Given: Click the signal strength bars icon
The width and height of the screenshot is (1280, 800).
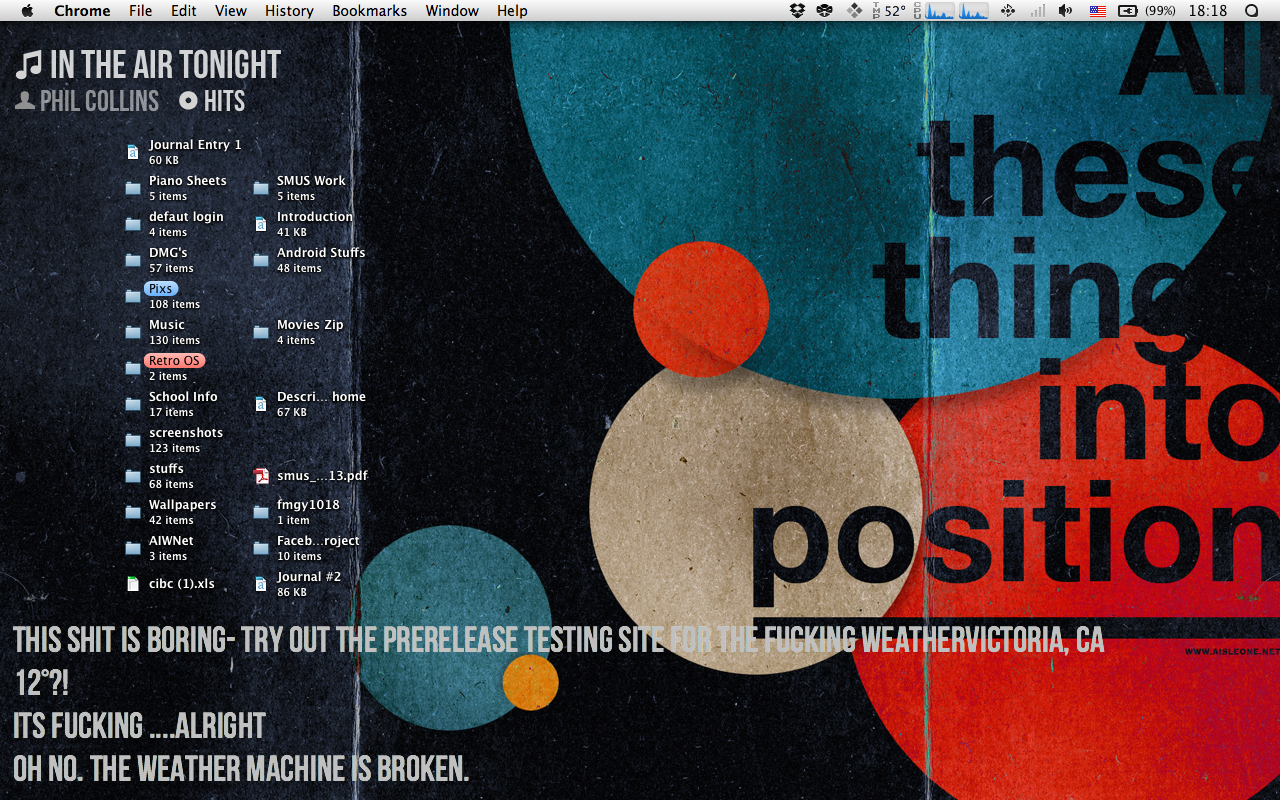Looking at the screenshot, I should [1037, 11].
